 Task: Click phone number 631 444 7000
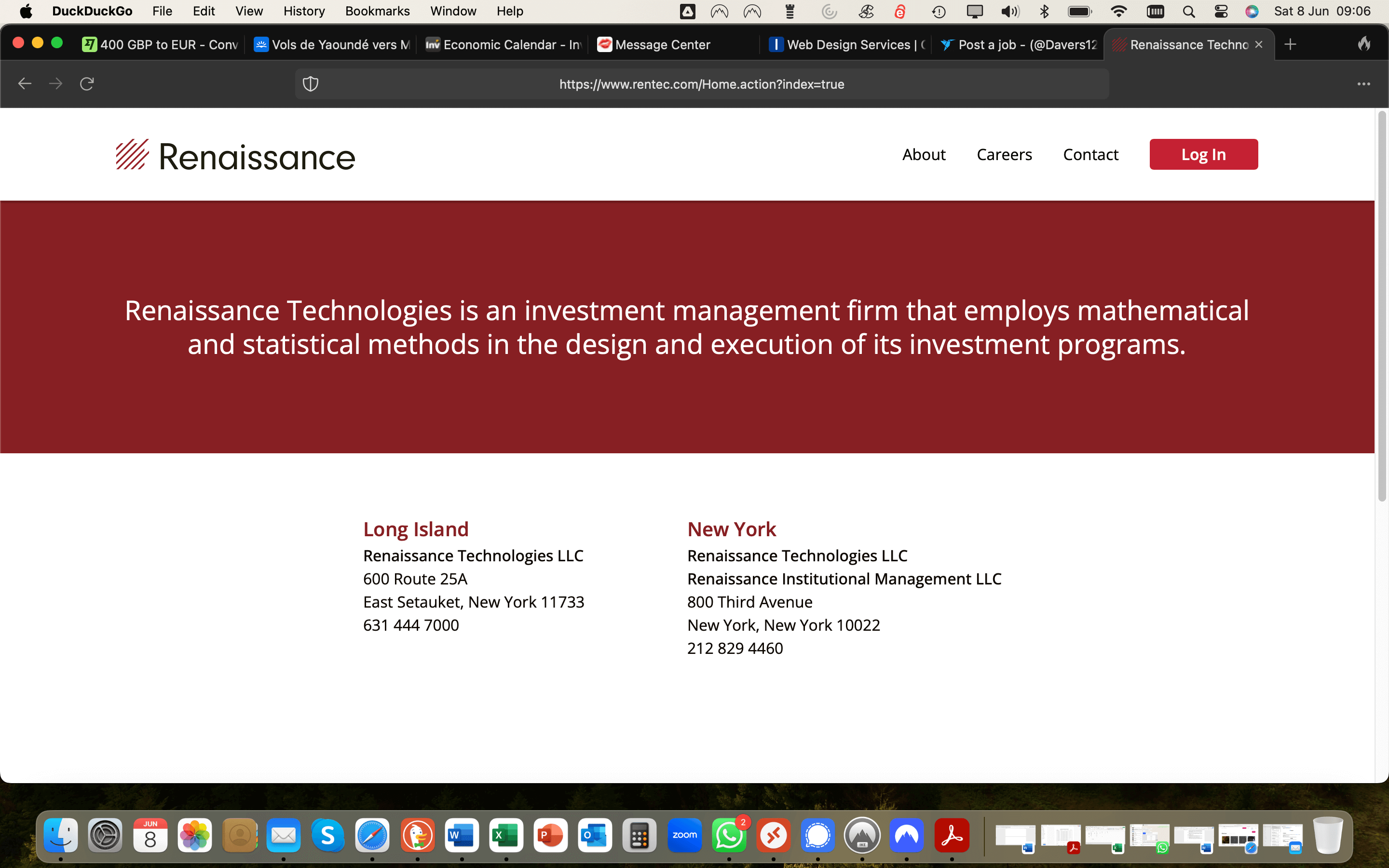click(x=411, y=625)
